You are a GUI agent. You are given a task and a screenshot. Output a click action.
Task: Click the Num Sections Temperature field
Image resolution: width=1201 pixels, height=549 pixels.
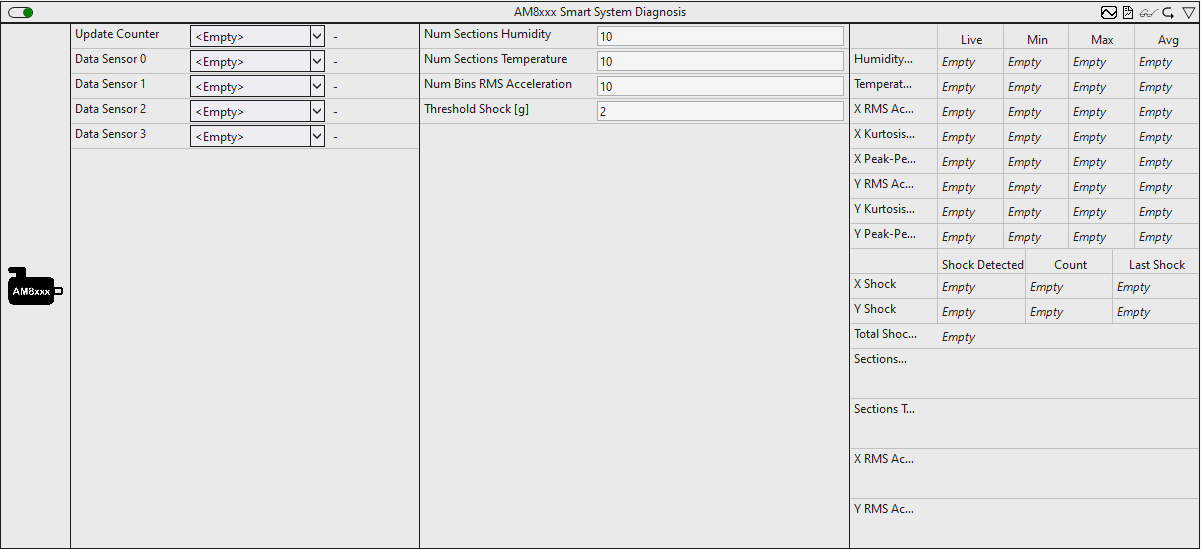click(720, 61)
